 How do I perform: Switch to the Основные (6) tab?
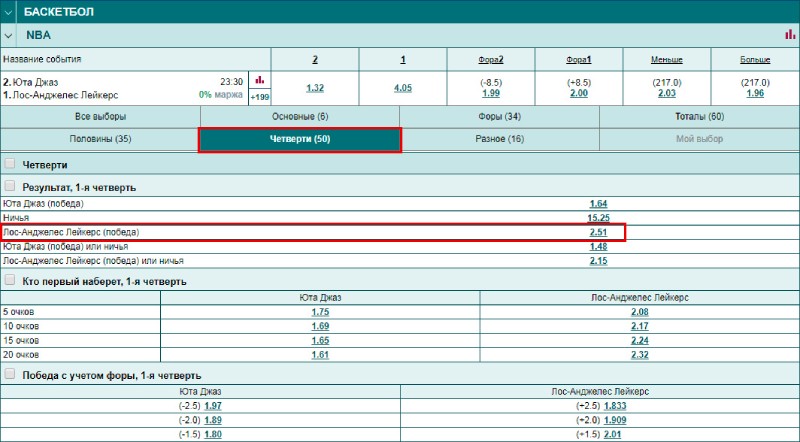(x=300, y=117)
